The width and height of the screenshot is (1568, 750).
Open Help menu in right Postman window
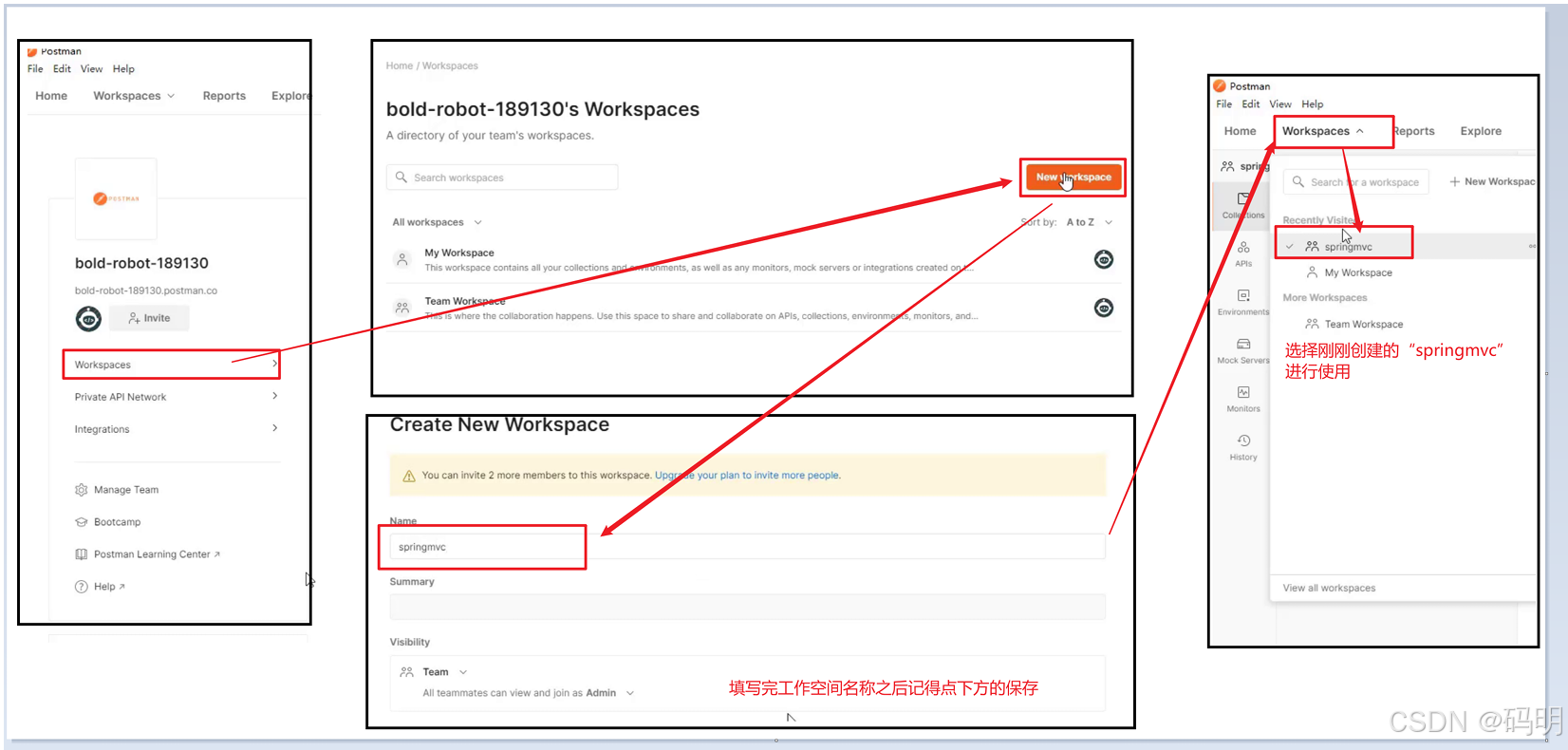pyautogui.click(x=1312, y=104)
